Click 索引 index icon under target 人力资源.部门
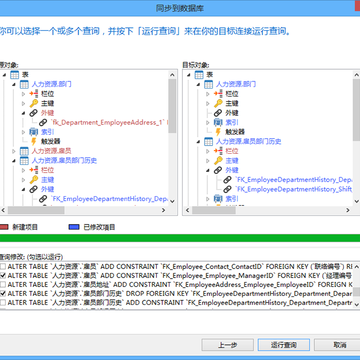The height and width of the screenshot is (360, 360). tap(218, 123)
